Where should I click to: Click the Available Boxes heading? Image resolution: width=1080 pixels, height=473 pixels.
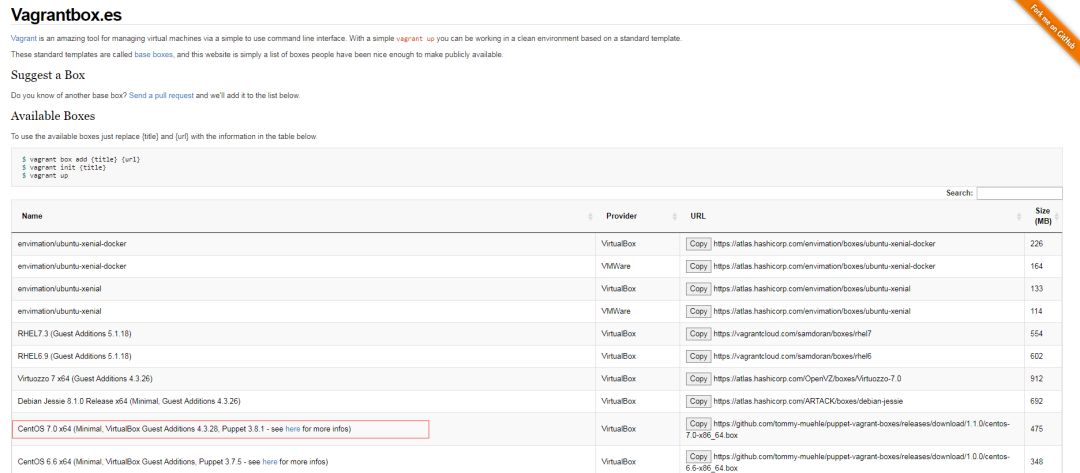tap(53, 116)
